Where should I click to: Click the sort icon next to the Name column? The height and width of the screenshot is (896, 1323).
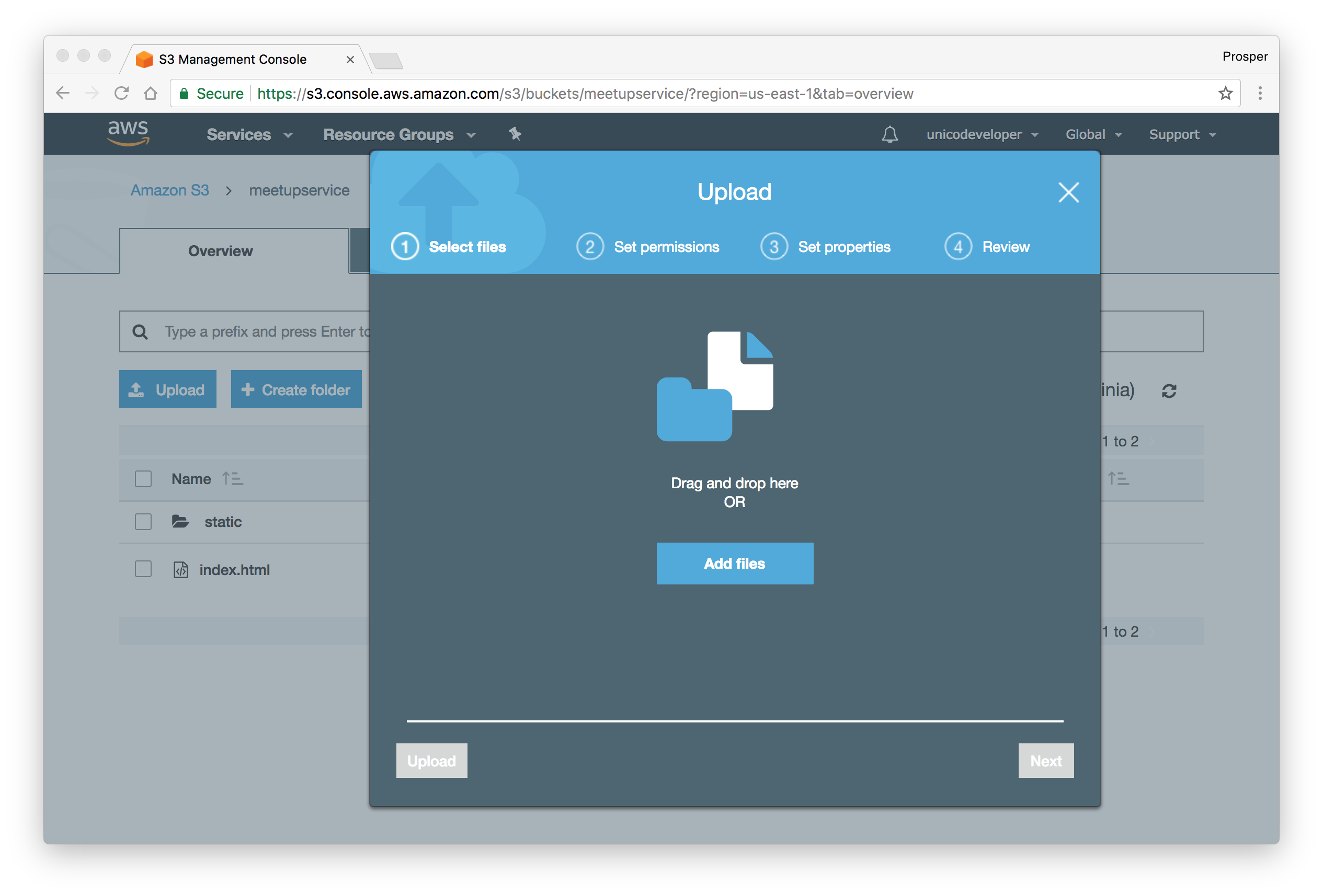coord(232,479)
